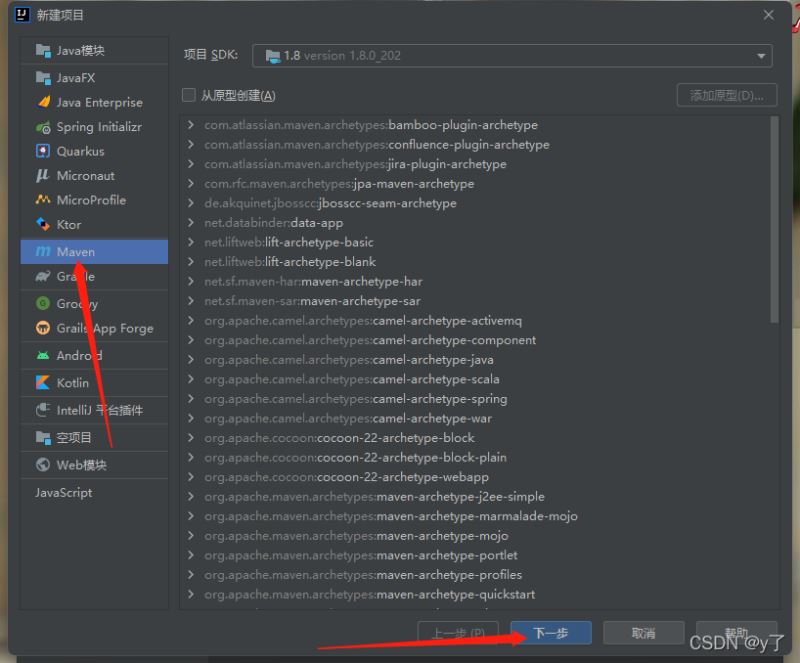Enable the 从原型创建 checkbox

pyautogui.click(x=189, y=96)
